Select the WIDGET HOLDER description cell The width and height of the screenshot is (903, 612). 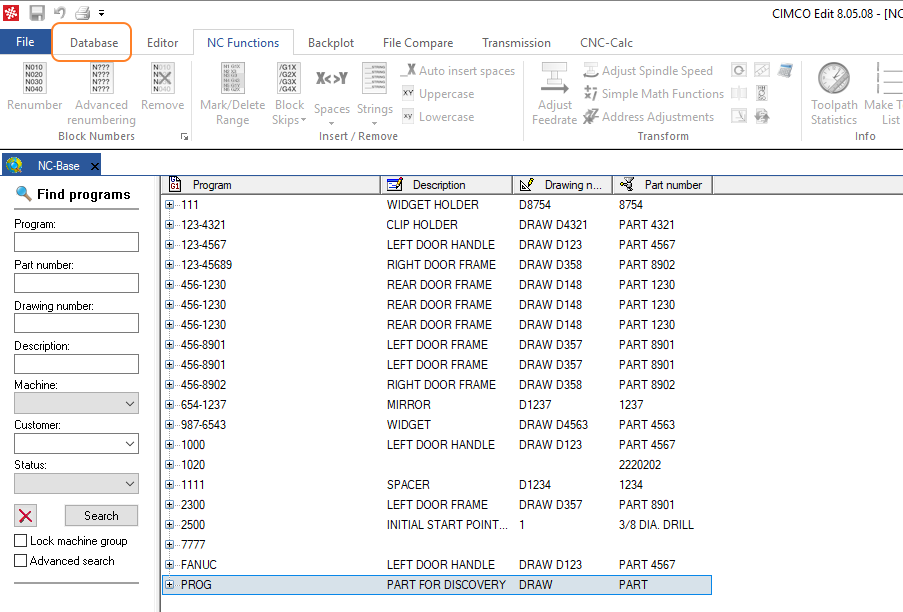click(x=432, y=204)
